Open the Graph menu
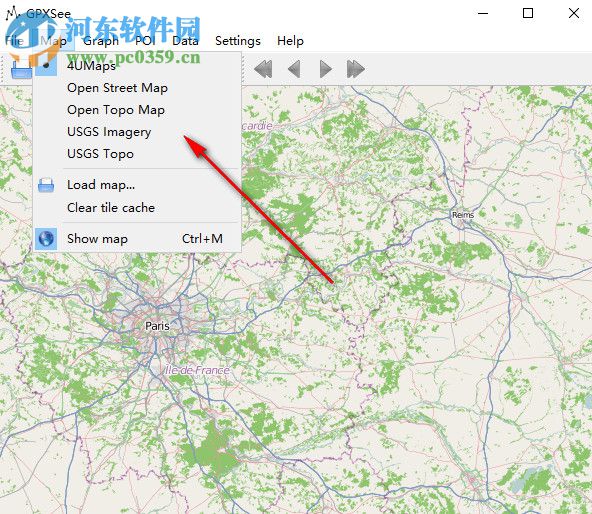Viewport: 592px width, 514px height. (x=101, y=40)
